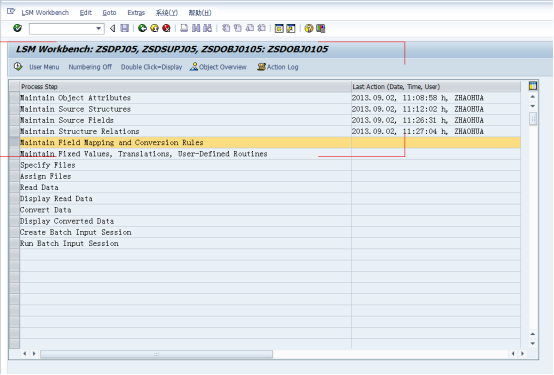Click the First Page icon

coord(226,28)
